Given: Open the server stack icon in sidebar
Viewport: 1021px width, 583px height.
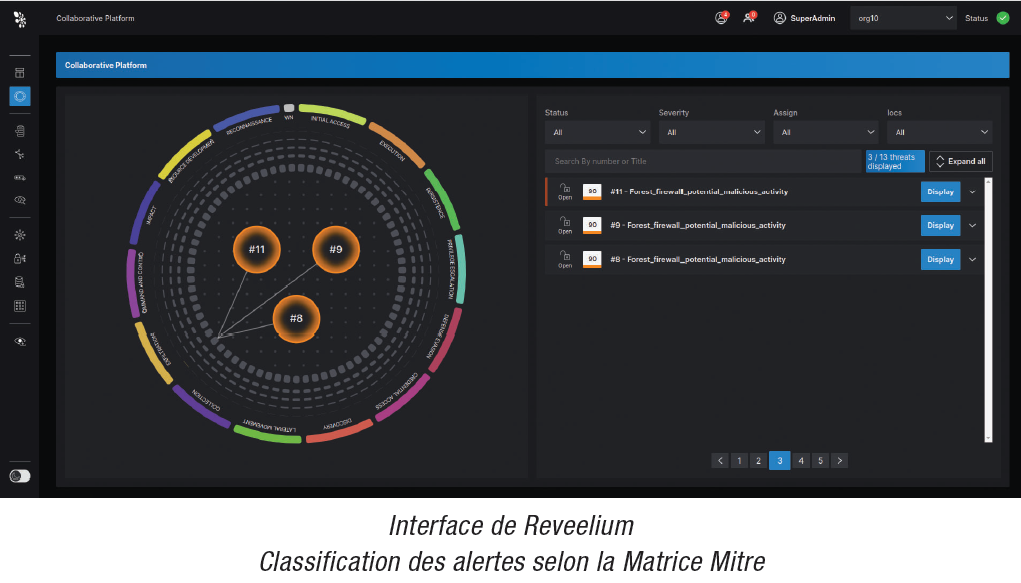Looking at the screenshot, I should [x=20, y=131].
